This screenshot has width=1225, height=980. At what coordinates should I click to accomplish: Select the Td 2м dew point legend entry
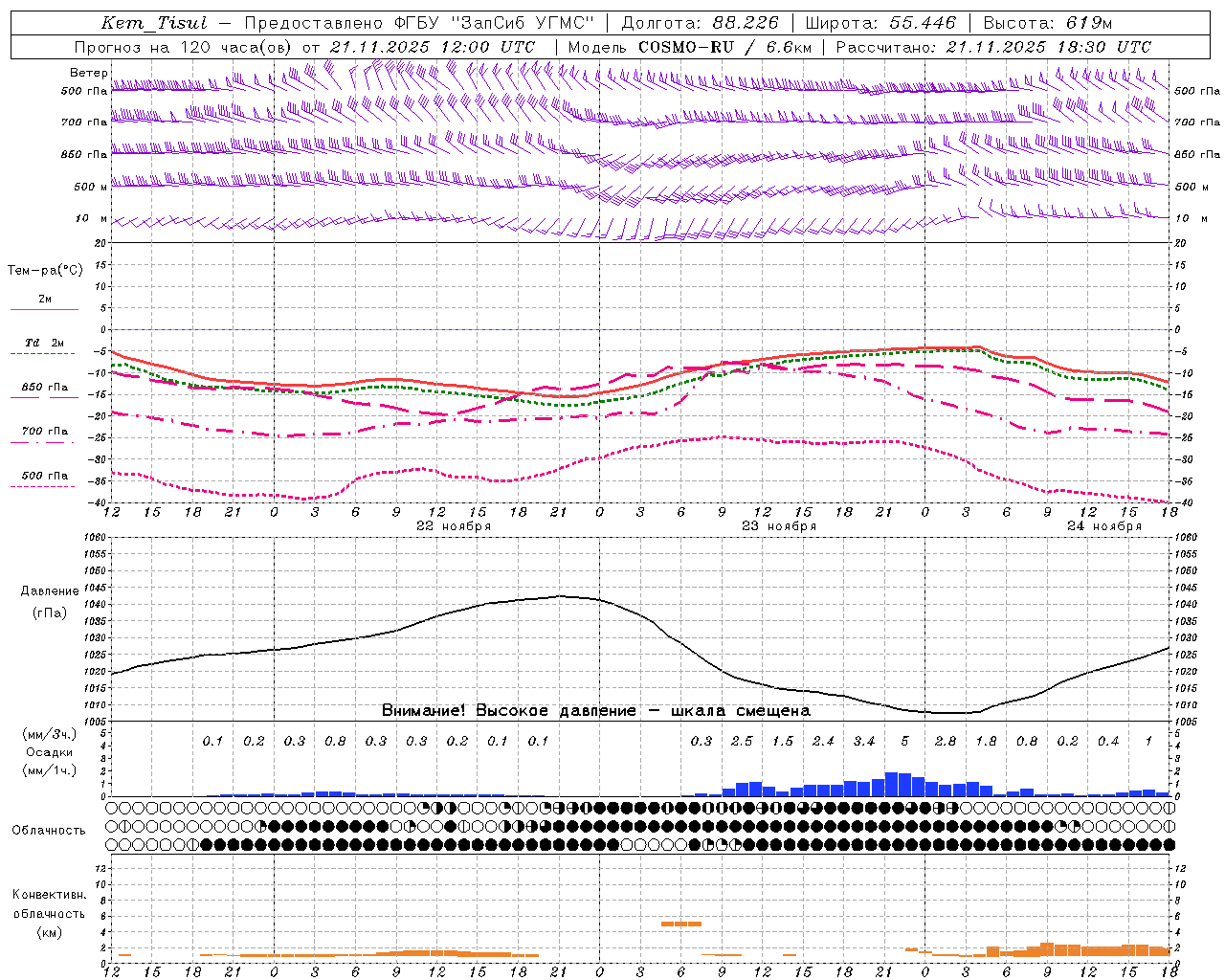[44, 343]
